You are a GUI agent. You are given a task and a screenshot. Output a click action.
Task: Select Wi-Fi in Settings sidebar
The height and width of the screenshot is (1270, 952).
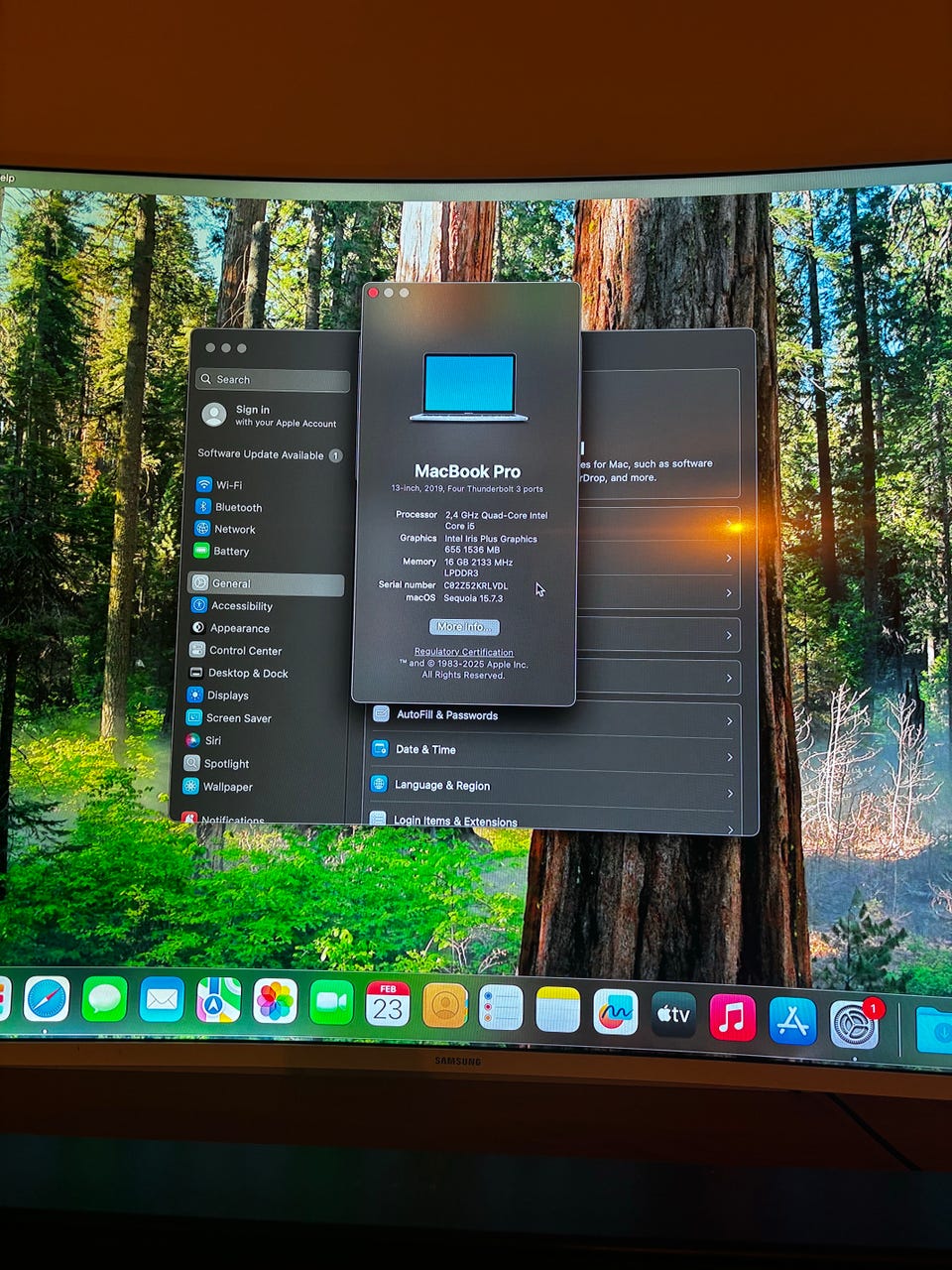(228, 485)
